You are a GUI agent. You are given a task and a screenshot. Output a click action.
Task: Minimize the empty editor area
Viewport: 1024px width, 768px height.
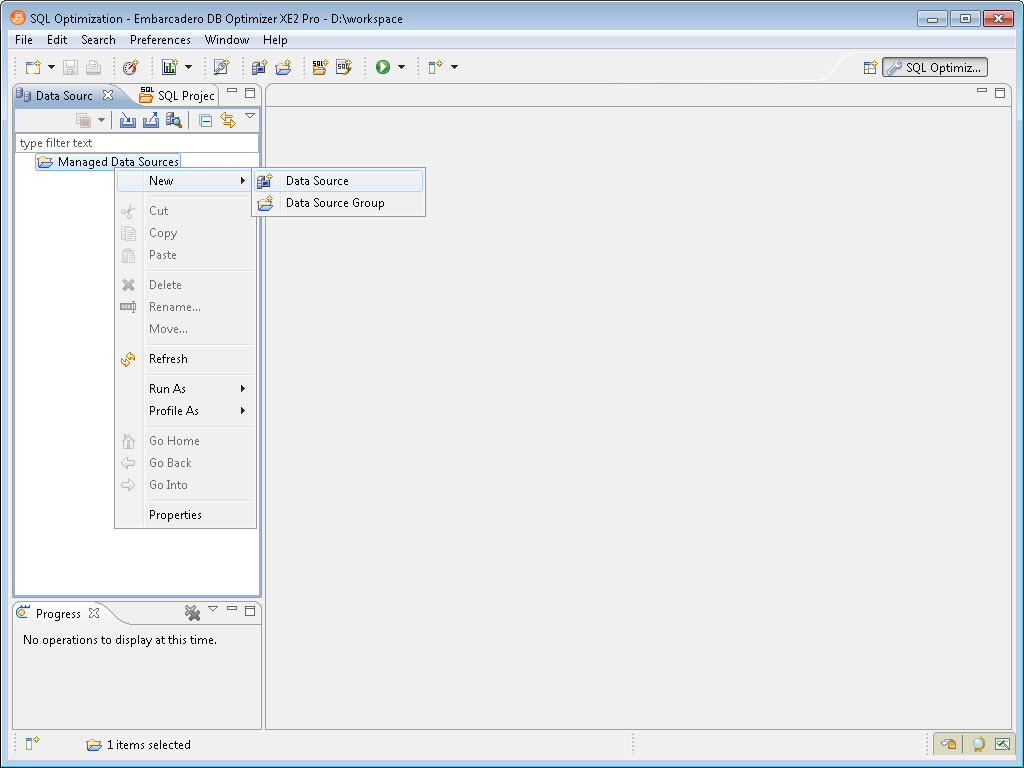982,91
